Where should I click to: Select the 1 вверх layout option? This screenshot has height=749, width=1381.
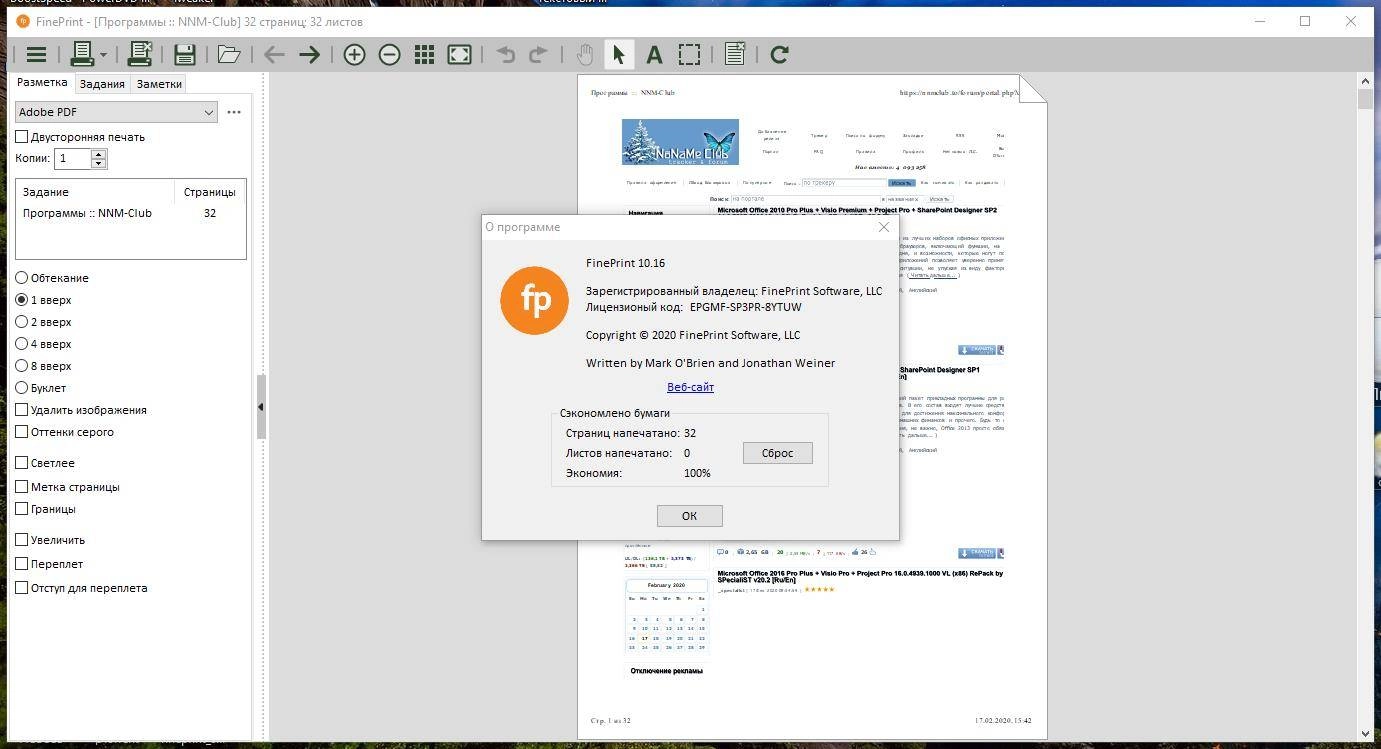(x=22, y=300)
